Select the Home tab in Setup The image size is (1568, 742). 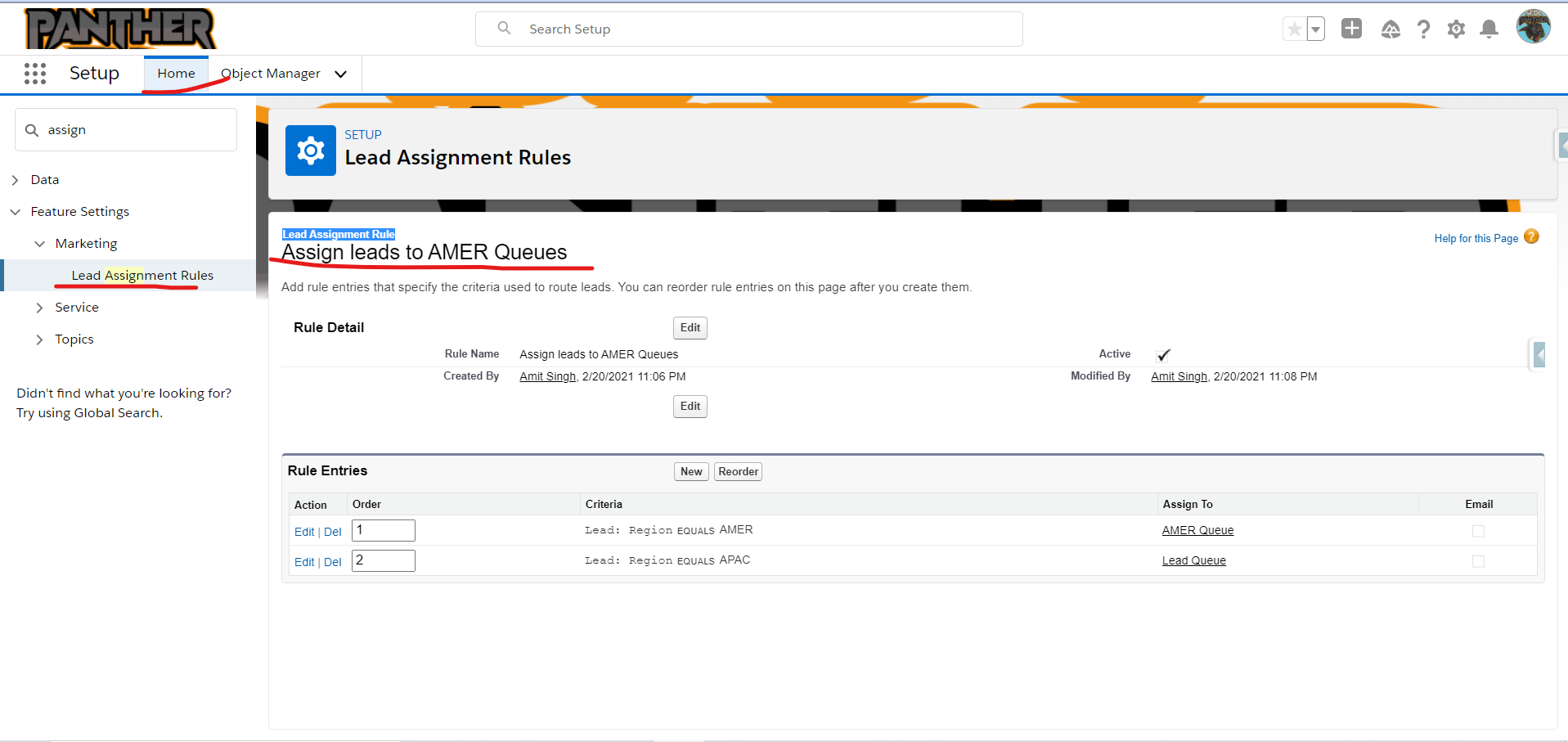(x=175, y=73)
